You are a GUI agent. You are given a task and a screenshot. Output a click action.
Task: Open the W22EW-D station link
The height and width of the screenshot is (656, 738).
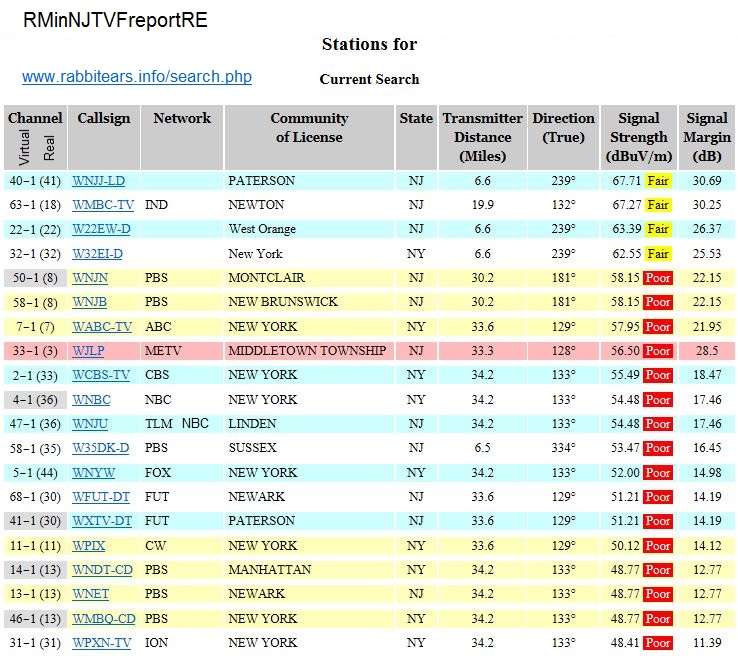(101, 229)
